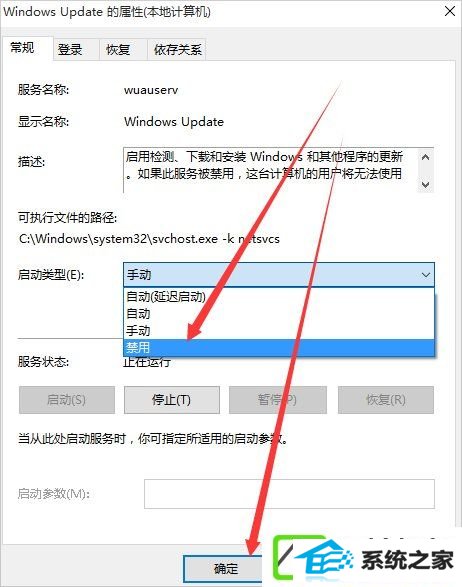Click the 停止(T) button

coord(172,400)
